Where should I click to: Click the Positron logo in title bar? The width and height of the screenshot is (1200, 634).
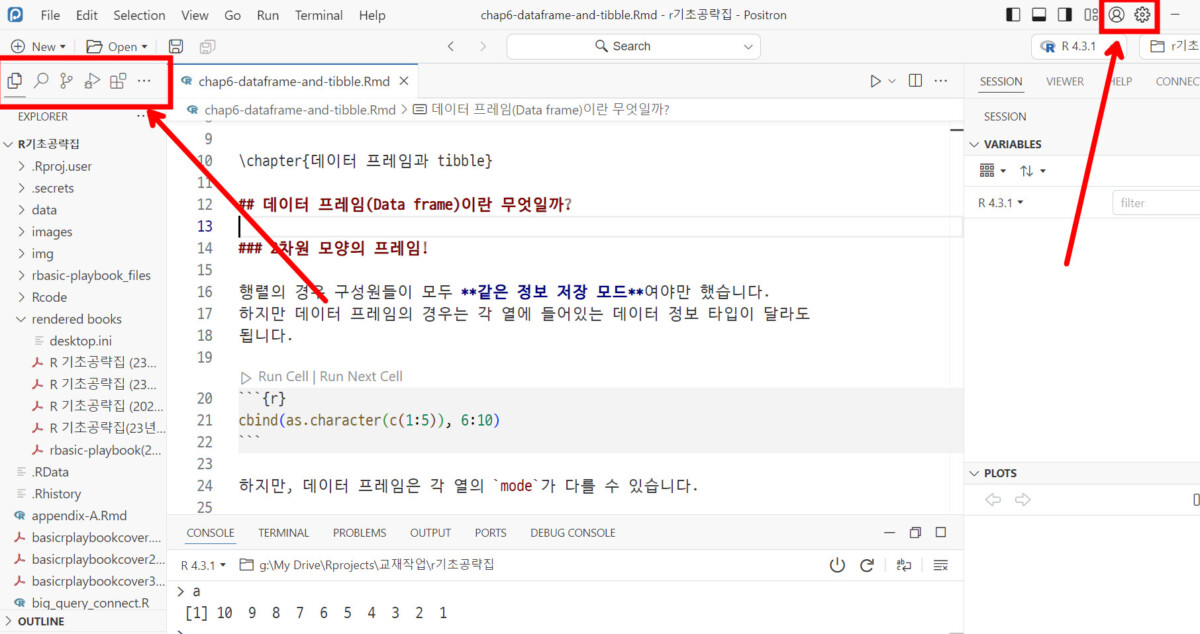[x=16, y=15]
